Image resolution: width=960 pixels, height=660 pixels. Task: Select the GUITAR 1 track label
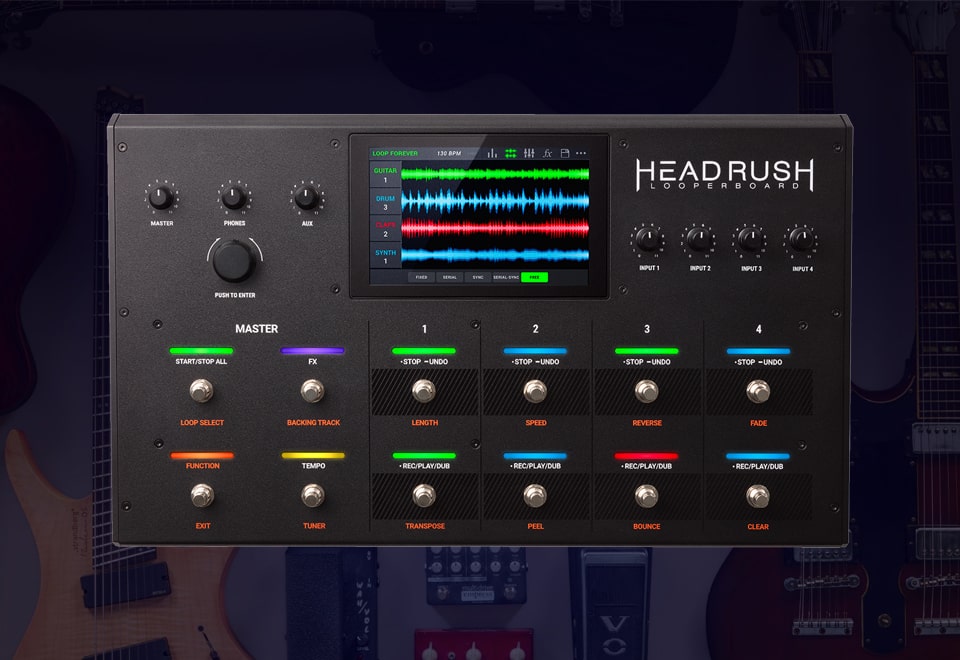pos(385,175)
